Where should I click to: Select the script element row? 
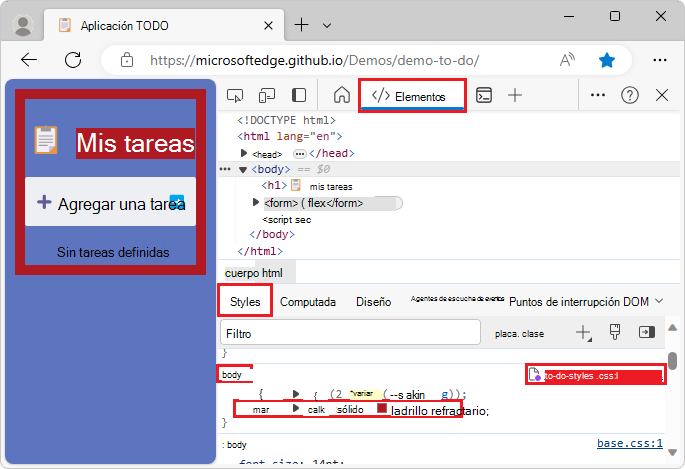[287, 220]
